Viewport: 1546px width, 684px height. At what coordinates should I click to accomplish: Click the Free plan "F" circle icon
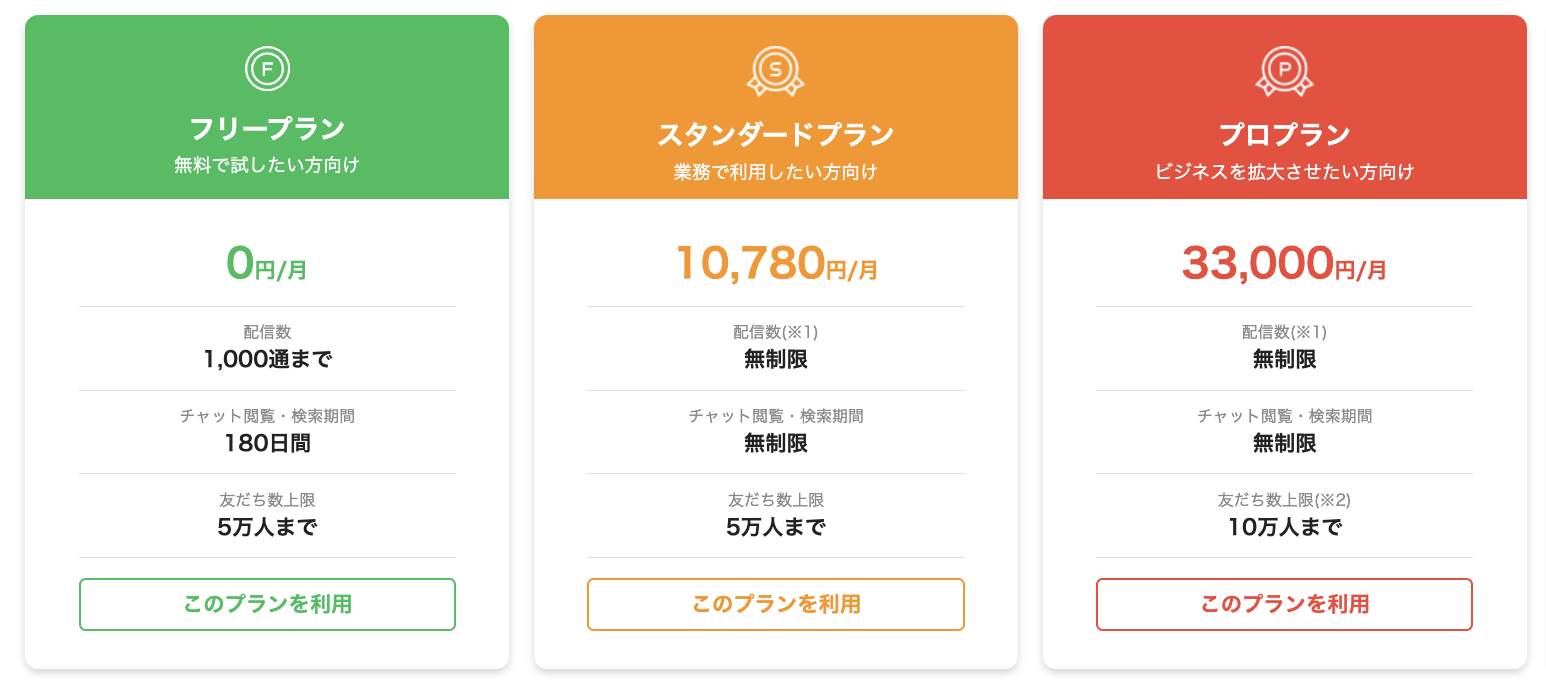pos(267,69)
